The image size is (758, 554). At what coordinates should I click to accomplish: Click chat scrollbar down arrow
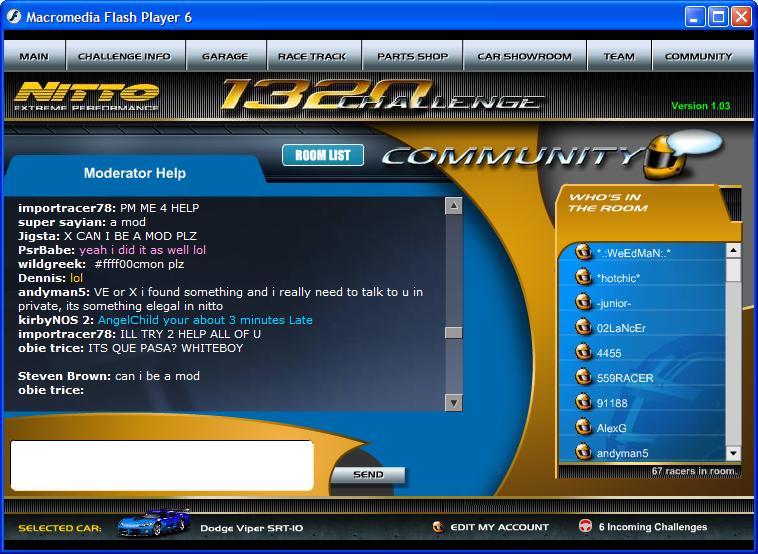click(x=453, y=402)
